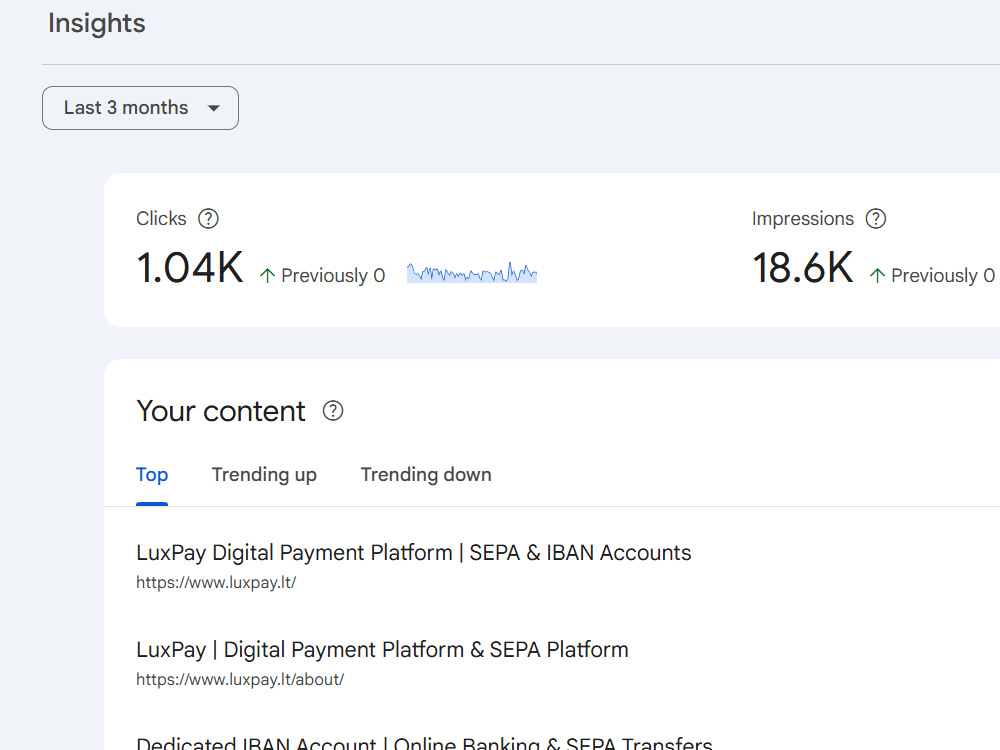This screenshot has height=750, width=1000.
Task: Switch to the Trending up tab
Action: click(264, 475)
